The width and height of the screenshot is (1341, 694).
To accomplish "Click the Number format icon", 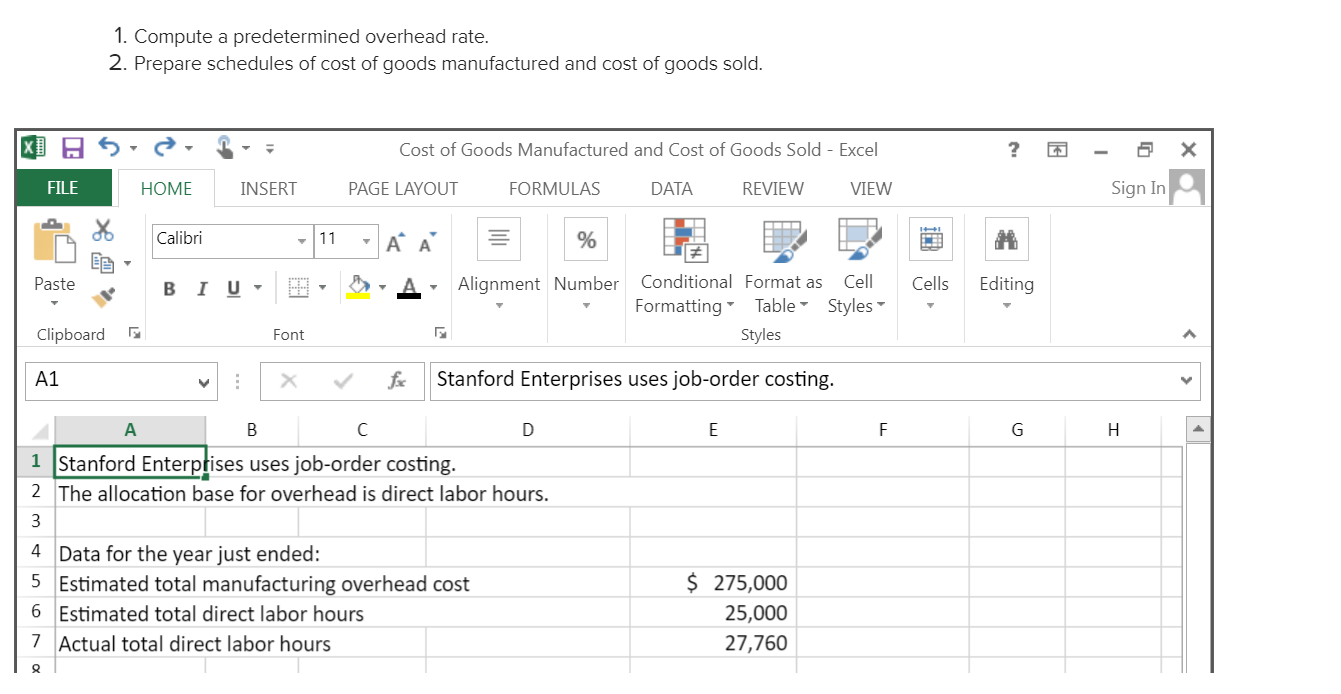I will (586, 238).
